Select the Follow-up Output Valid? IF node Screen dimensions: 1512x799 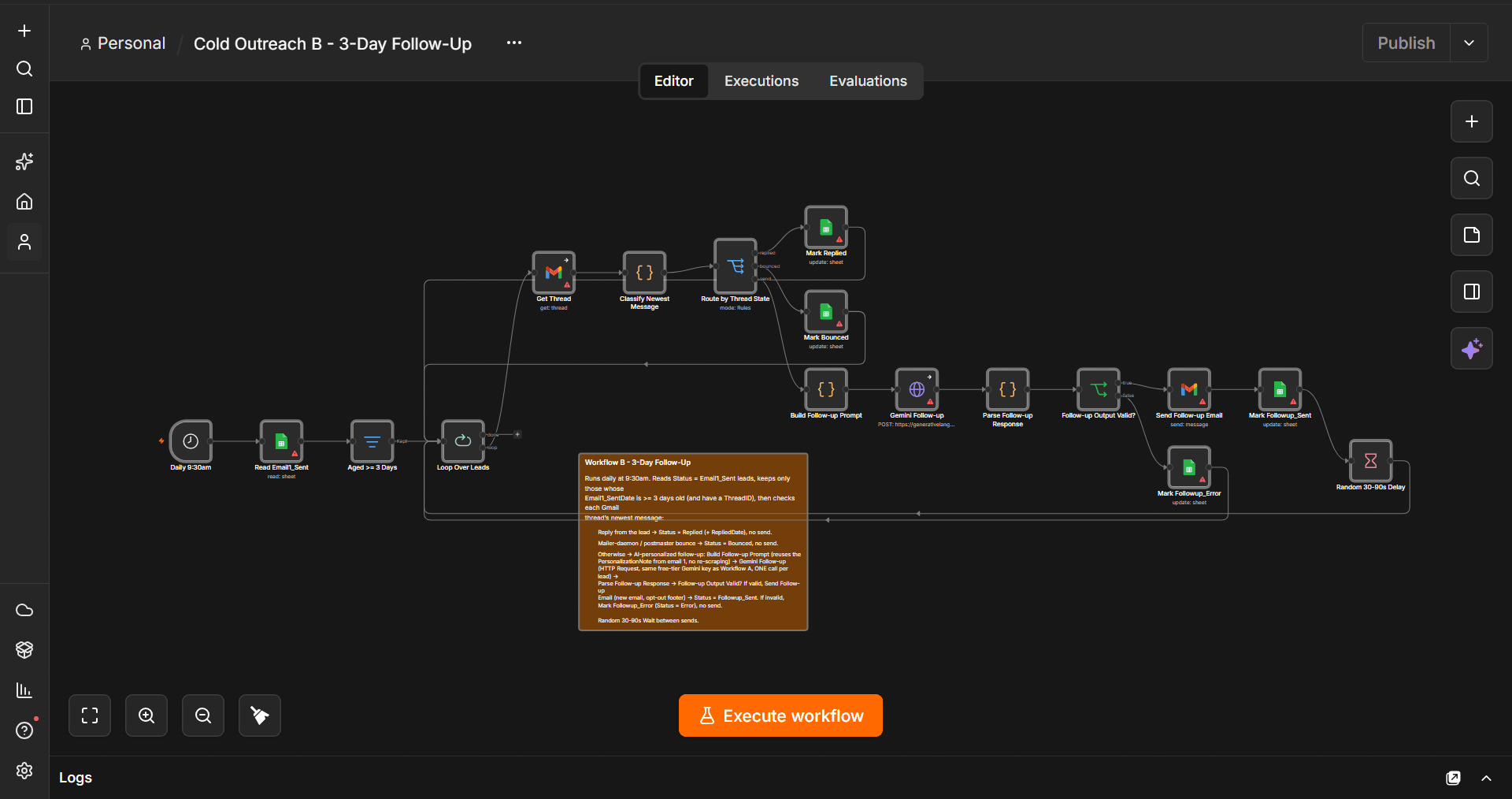click(1099, 389)
